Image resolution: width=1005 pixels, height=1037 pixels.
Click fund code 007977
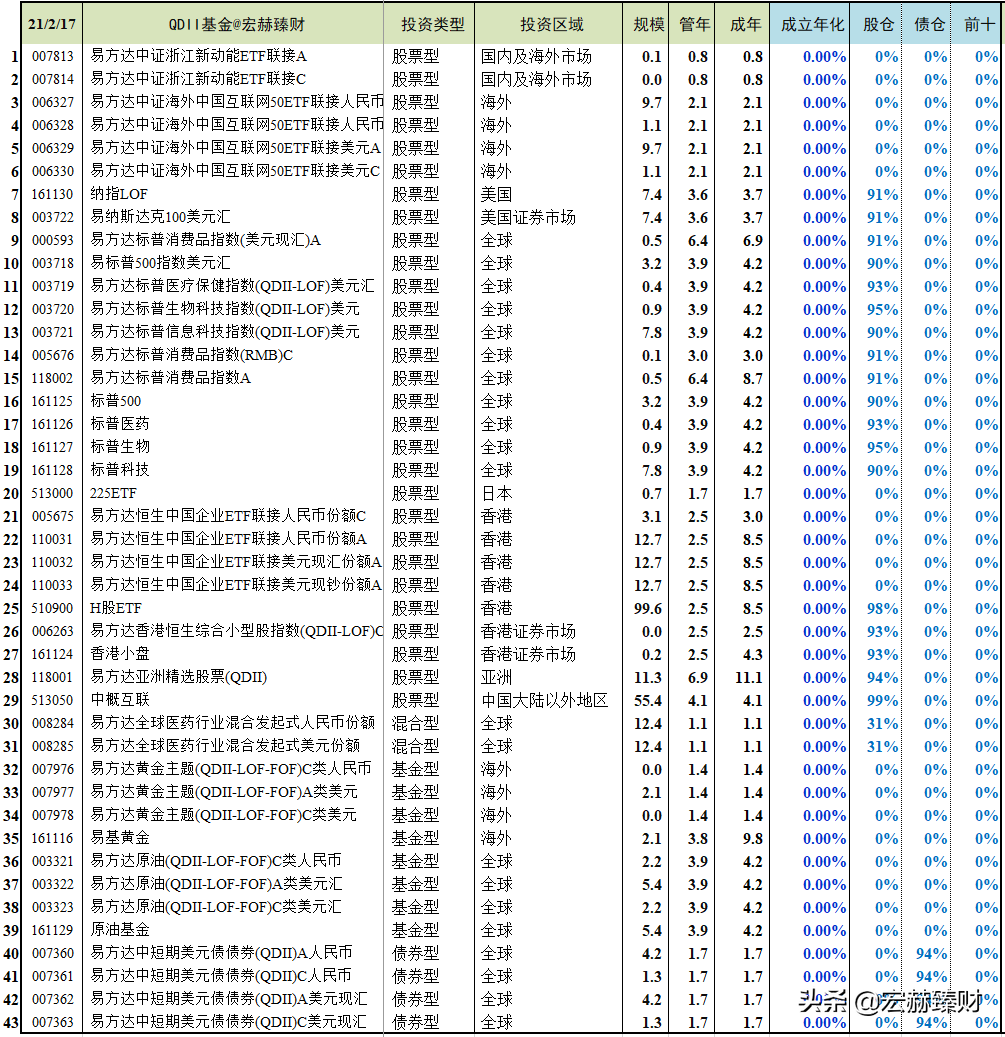pos(52,792)
